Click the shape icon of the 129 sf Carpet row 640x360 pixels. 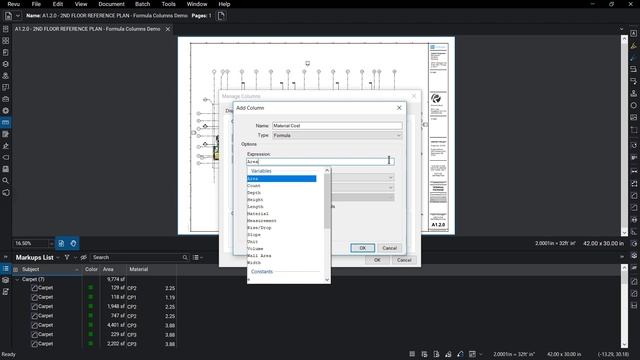(x=35, y=288)
